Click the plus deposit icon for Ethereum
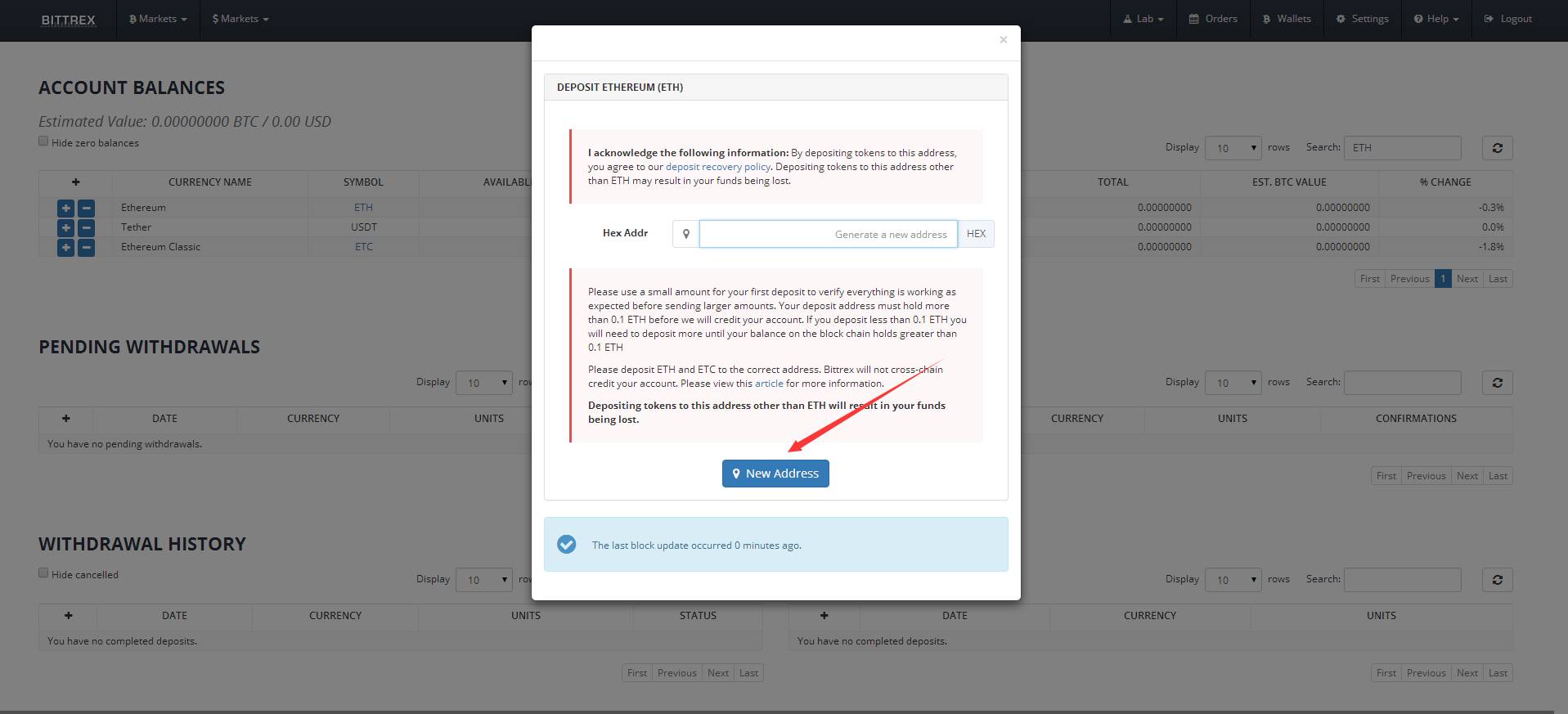Viewport: 1568px width, 714px height. point(65,208)
